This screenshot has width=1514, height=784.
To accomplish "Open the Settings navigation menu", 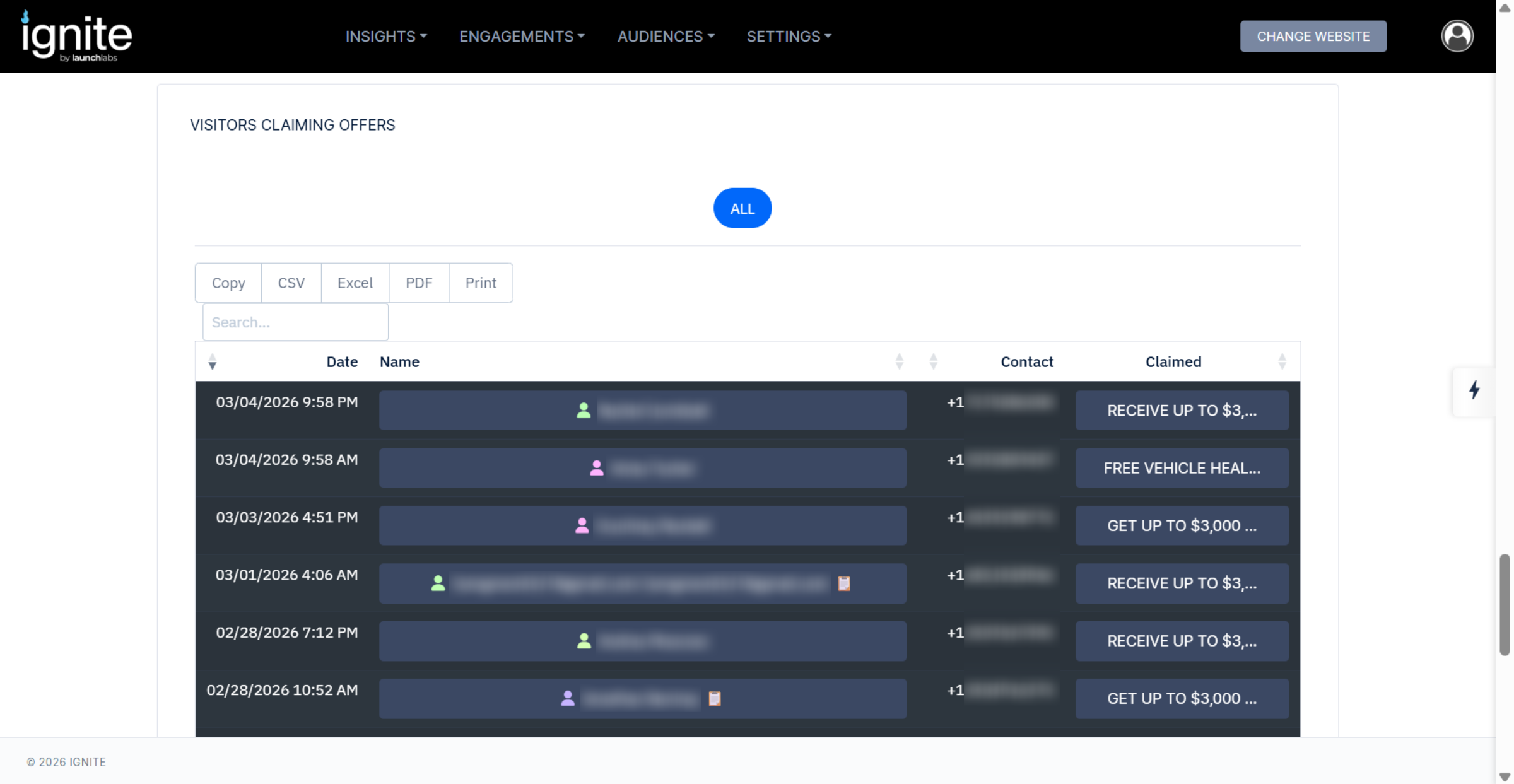I will pos(789,37).
